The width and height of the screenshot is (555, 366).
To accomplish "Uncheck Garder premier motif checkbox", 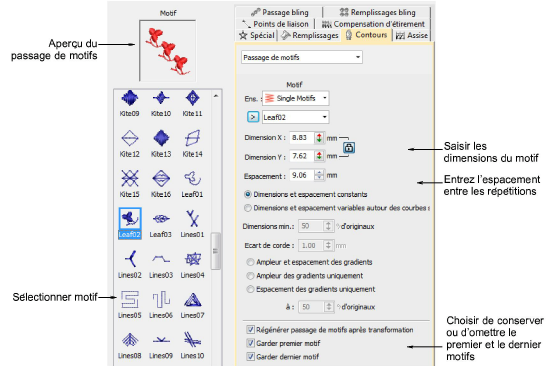I will [x=251, y=343].
